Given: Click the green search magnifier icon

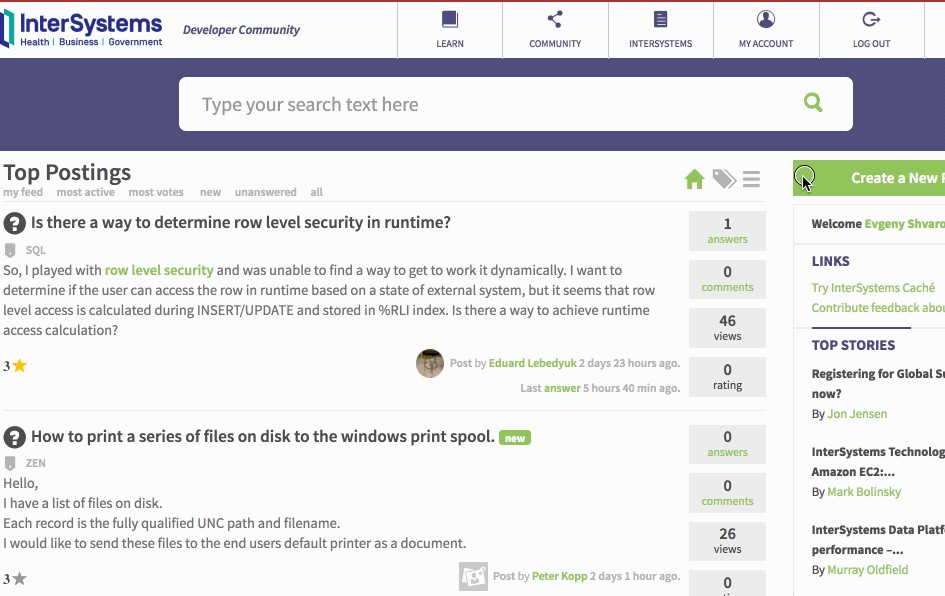Looking at the screenshot, I should click(x=813, y=103).
